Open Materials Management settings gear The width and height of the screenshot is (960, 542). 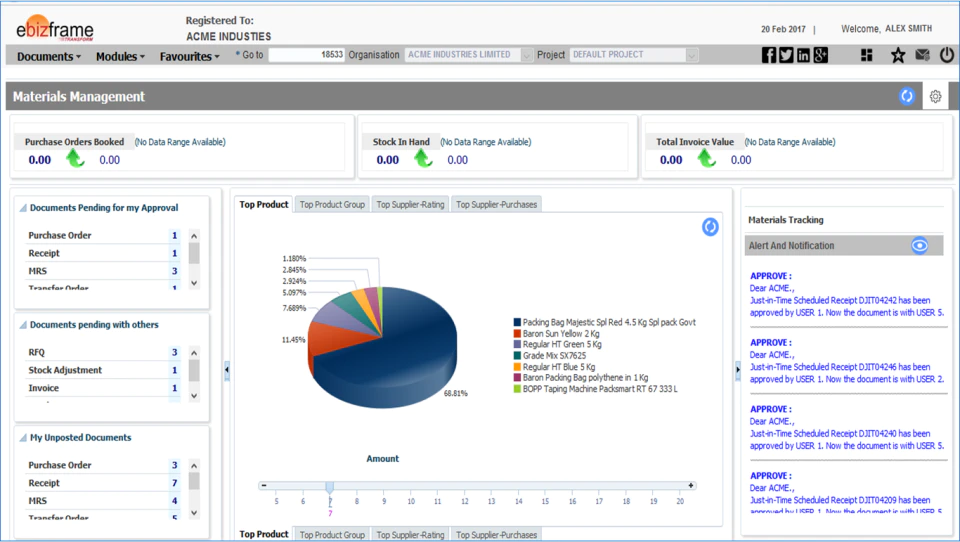point(935,96)
